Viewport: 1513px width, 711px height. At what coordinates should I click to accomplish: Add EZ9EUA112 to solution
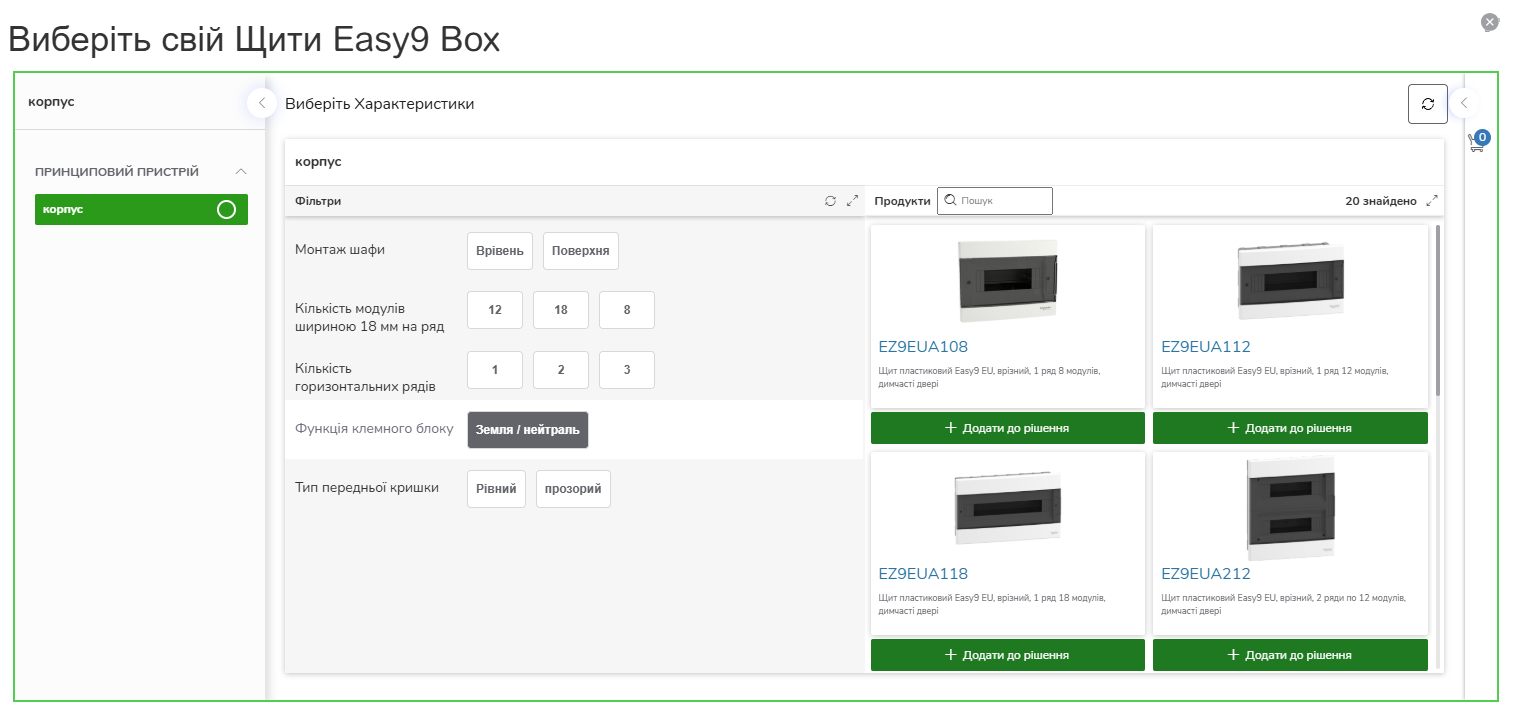pyautogui.click(x=1290, y=428)
